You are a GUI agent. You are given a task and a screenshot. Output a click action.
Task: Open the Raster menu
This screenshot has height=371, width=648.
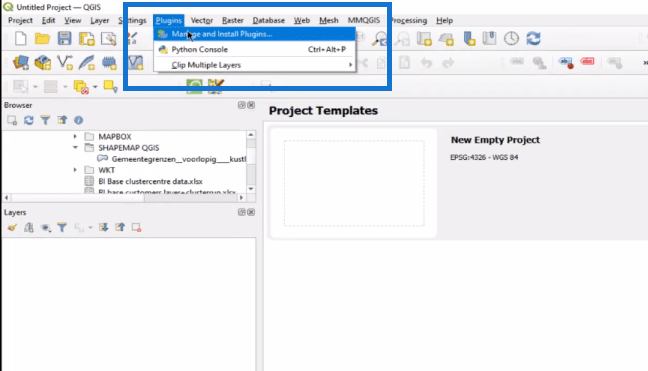coord(233,20)
